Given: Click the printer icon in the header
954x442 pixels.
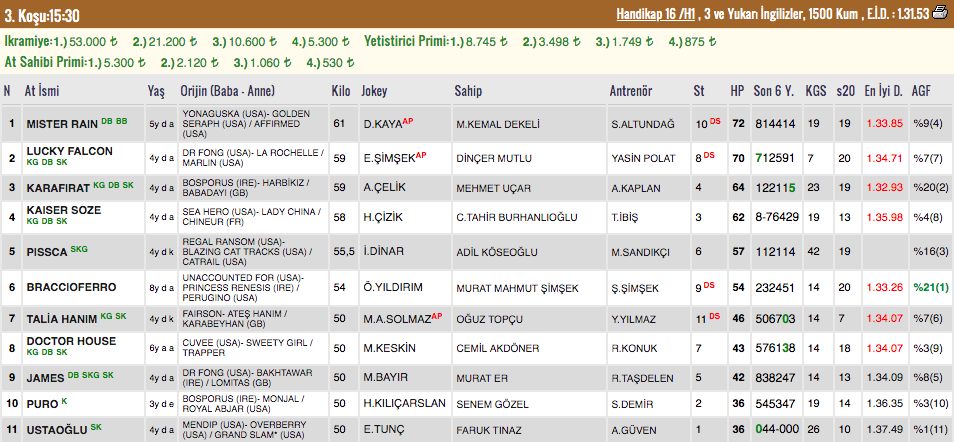Looking at the screenshot, I should click(x=940, y=13).
